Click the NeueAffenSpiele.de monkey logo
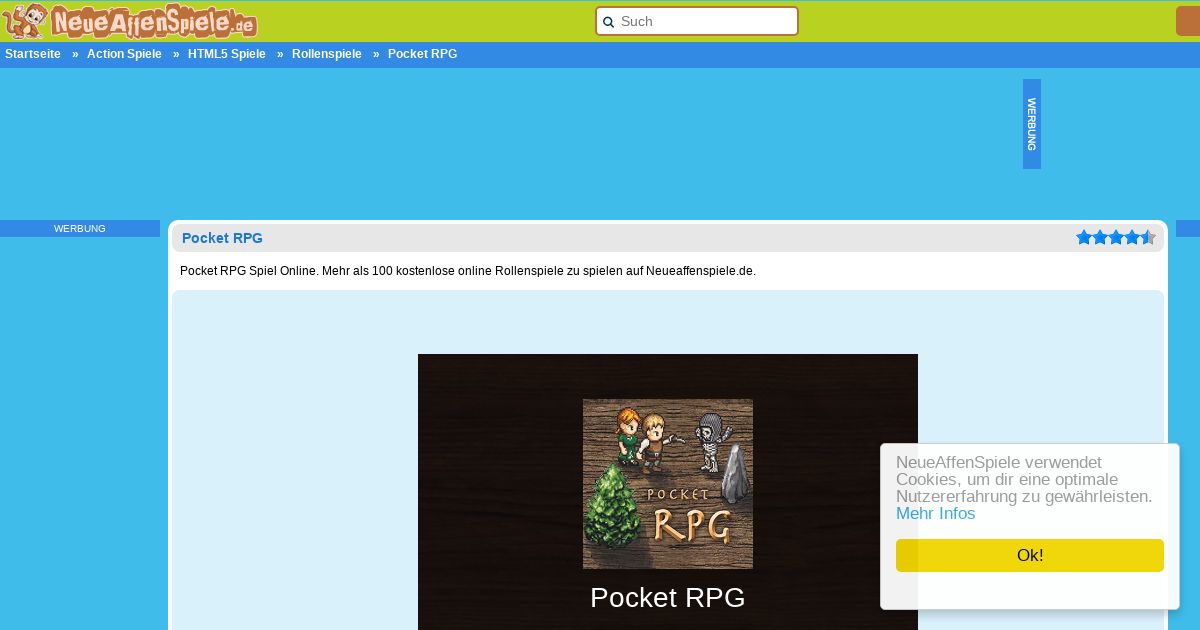1200x630 pixels. pos(130,21)
